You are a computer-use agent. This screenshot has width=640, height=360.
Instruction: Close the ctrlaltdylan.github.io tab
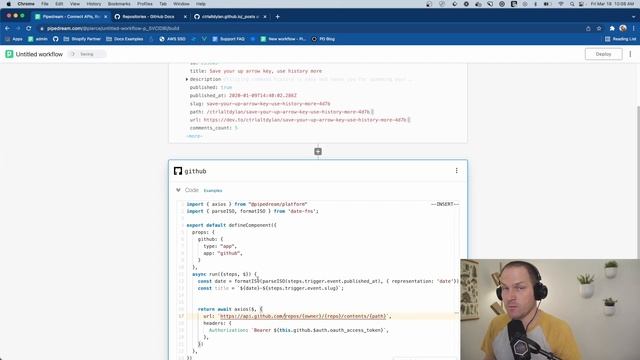[265, 17]
